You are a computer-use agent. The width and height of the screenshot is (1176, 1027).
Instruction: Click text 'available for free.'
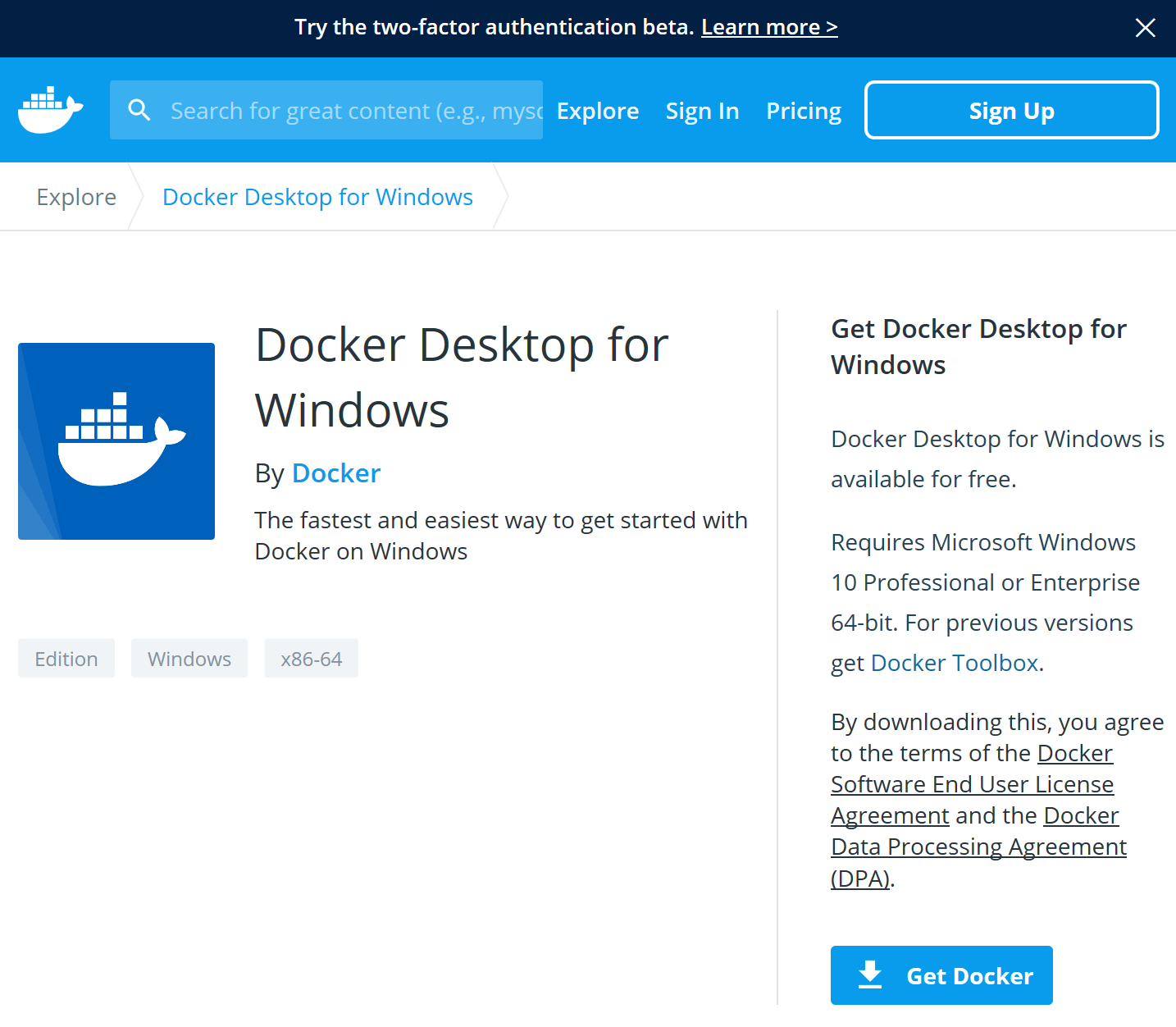point(923,479)
